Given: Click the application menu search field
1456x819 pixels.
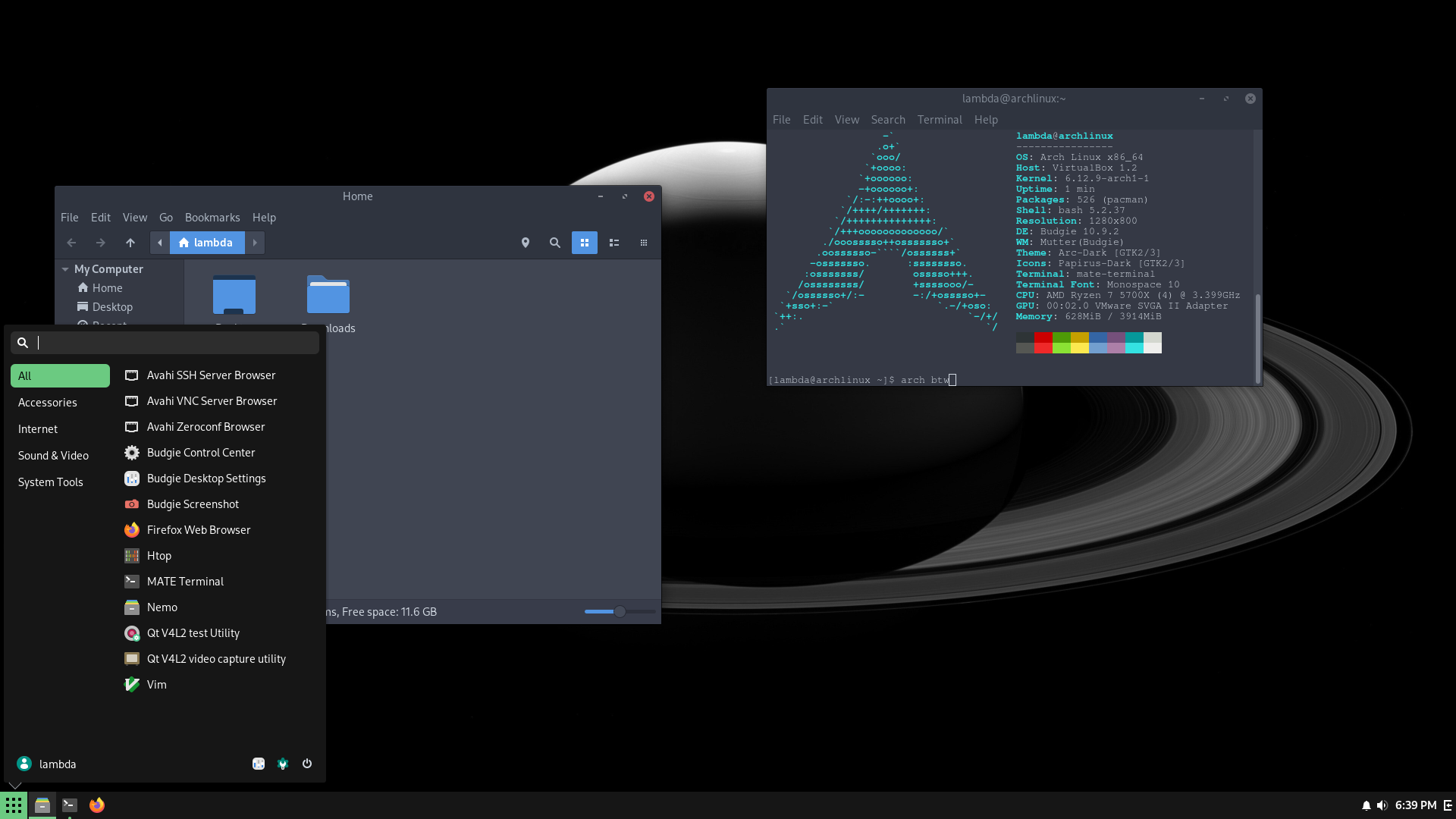Looking at the screenshot, I should pyautogui.click(x=174, y=343).
